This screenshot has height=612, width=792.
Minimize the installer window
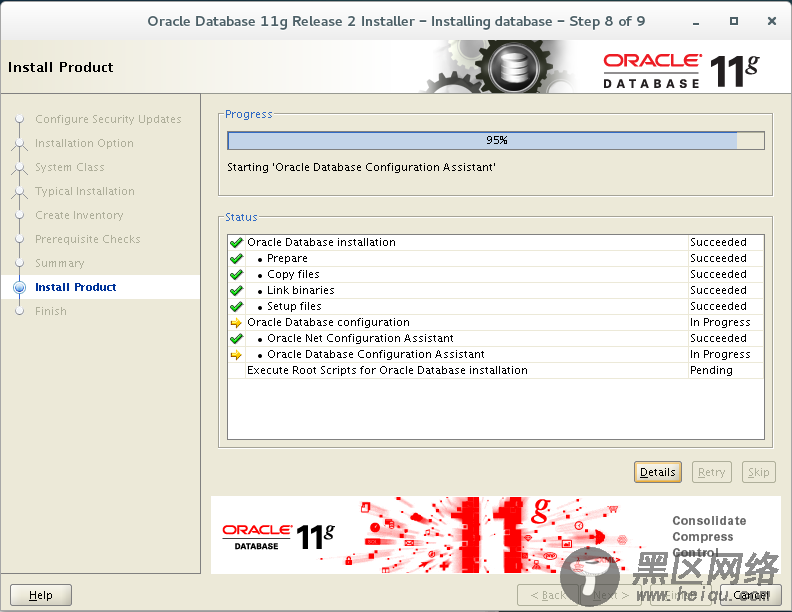coord(696,22)
